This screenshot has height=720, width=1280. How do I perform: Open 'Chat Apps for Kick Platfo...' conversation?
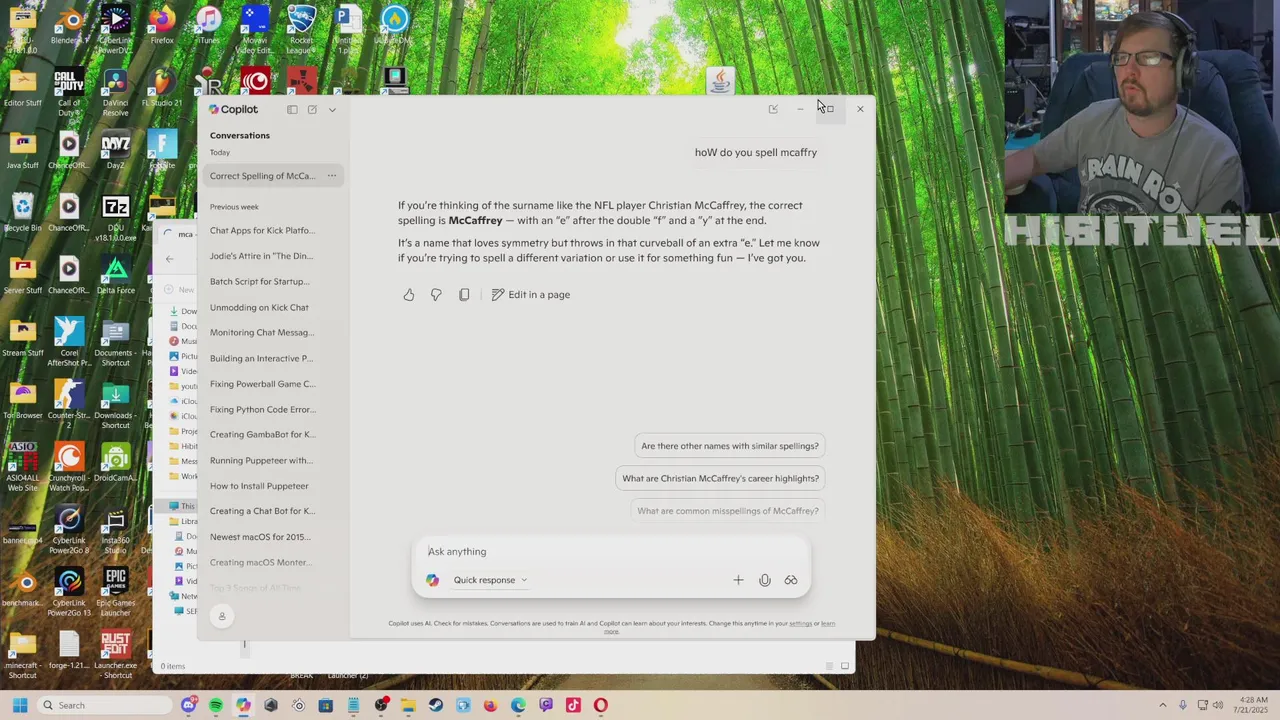pos(262,230)
